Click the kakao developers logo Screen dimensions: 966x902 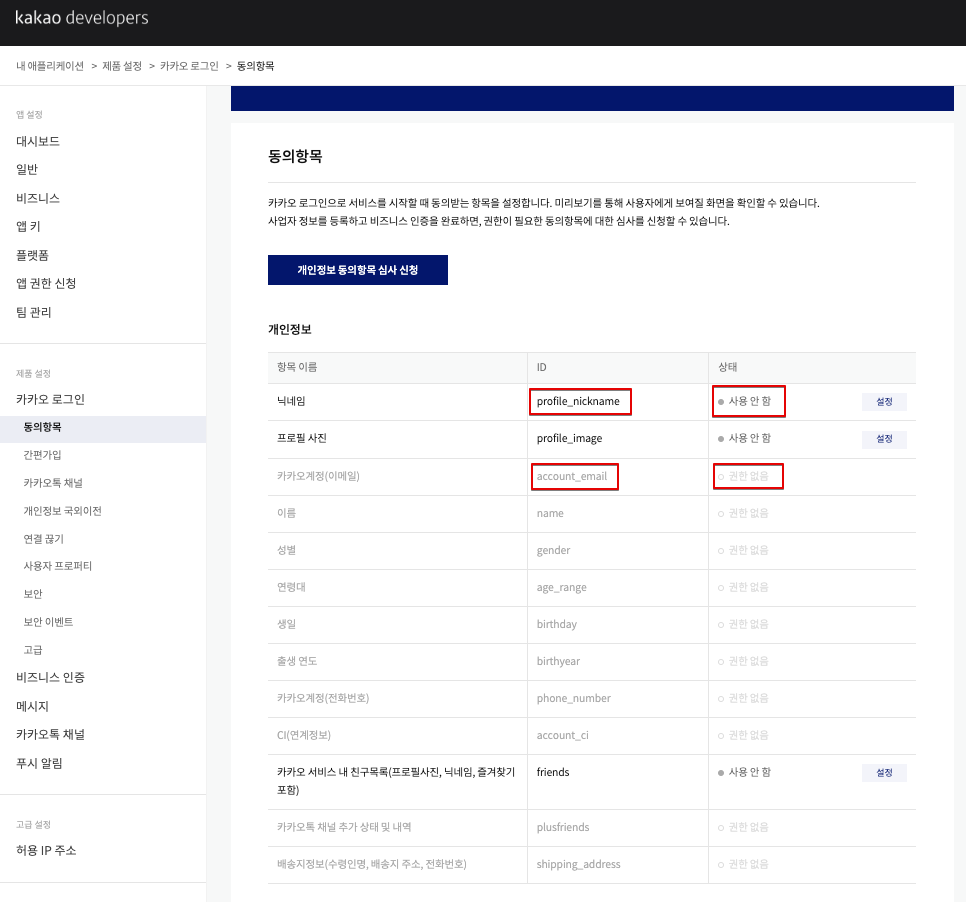(81, 18)
